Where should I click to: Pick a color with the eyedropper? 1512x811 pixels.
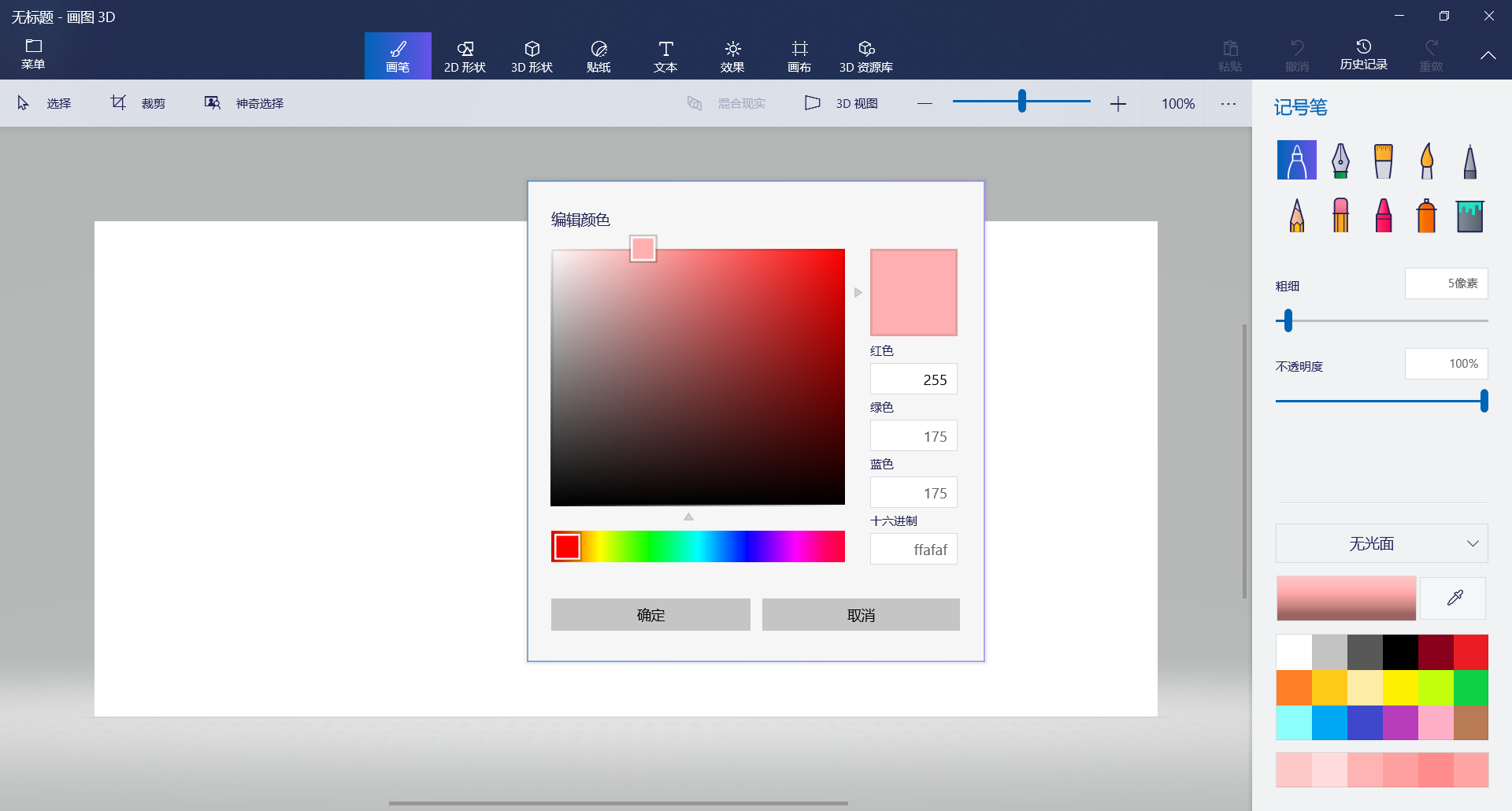(x=1454, y=598)
